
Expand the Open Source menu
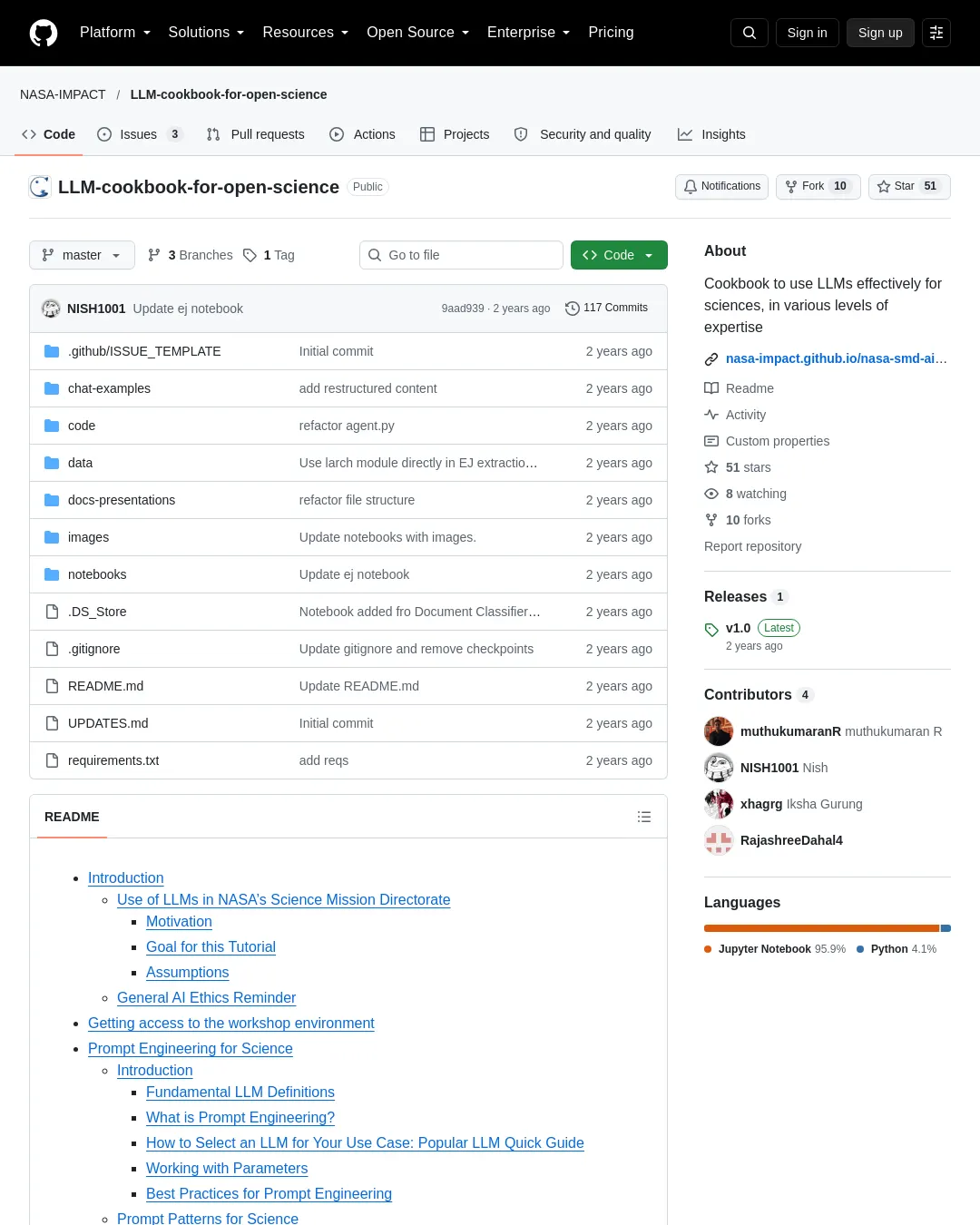[417, 33]
